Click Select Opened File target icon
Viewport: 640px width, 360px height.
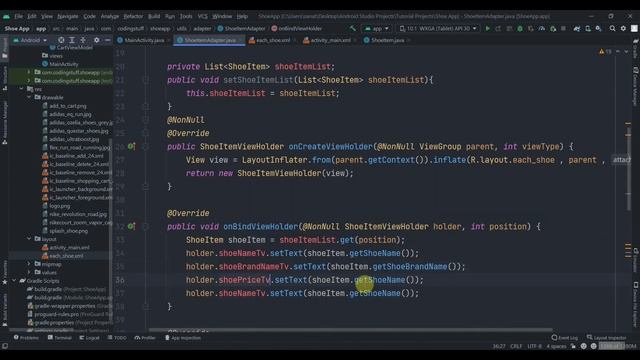tap(61, 40)
